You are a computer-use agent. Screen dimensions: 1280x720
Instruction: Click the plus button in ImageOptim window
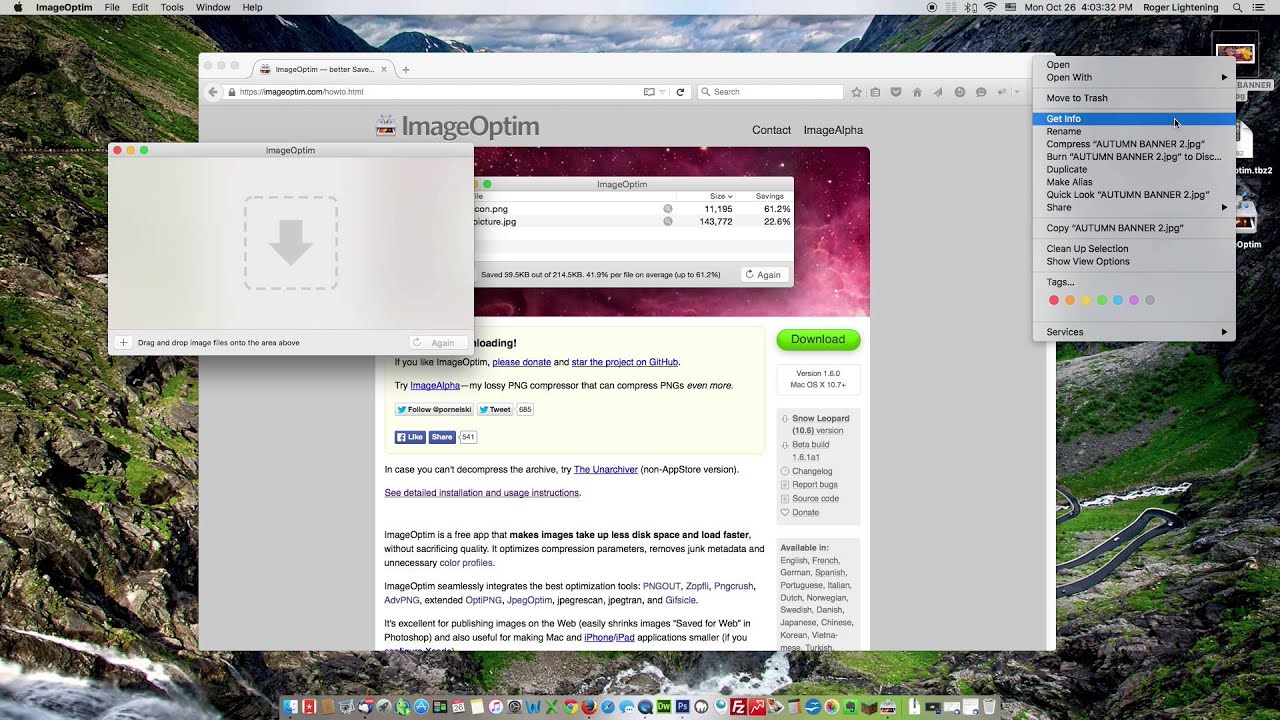tap(123, 342)
